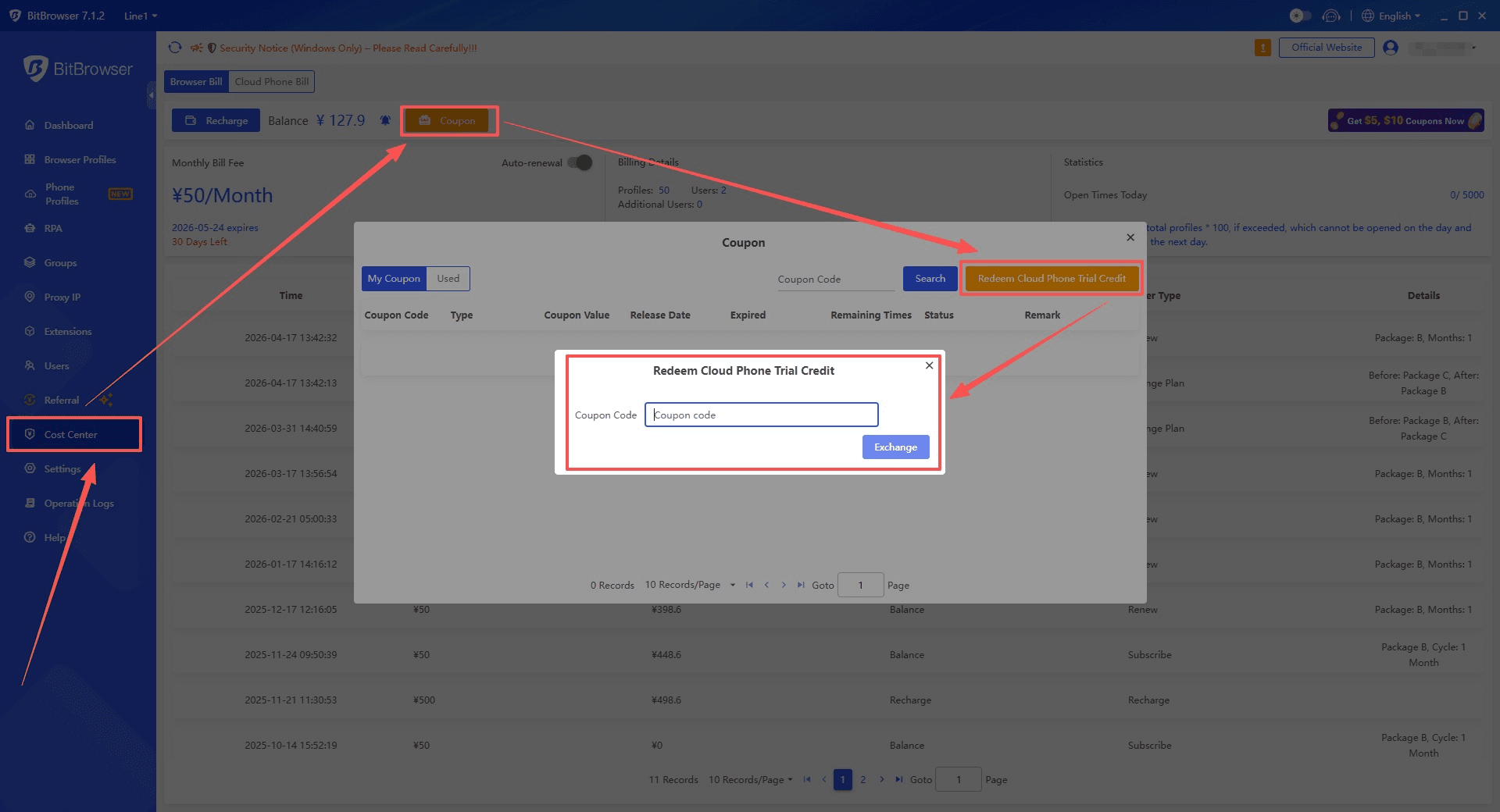Click the time cell "2026-04-17 13:42:32"

pos(291,338)
